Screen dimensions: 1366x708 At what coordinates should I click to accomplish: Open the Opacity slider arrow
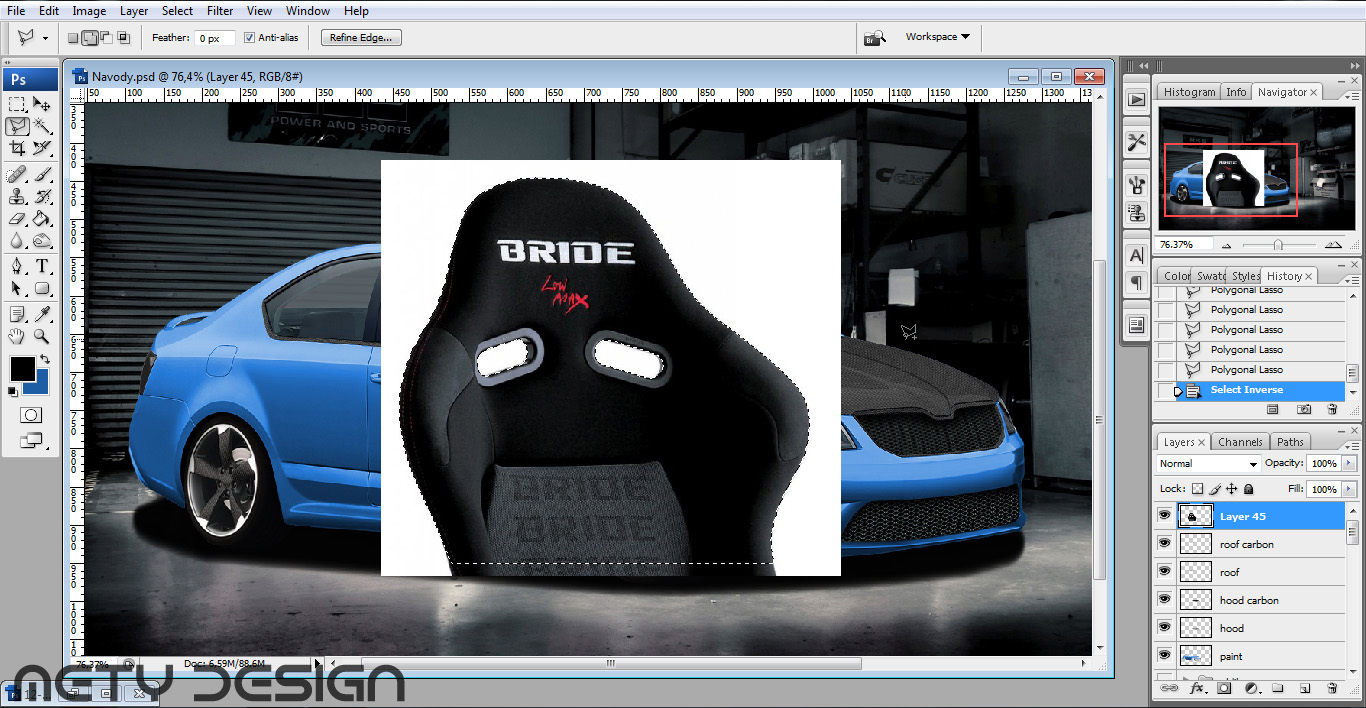(x=1347, y=464)
